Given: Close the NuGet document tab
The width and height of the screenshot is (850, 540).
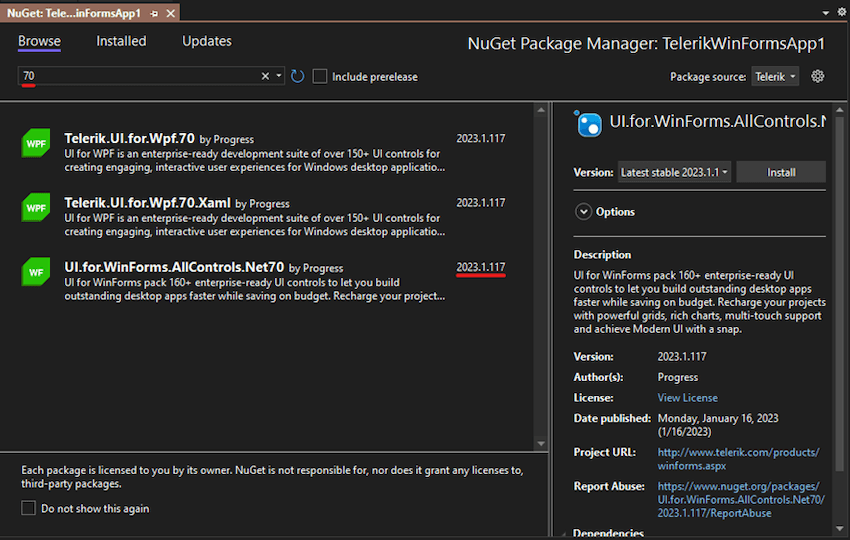Looking at the screenshot, I should 171,14.
